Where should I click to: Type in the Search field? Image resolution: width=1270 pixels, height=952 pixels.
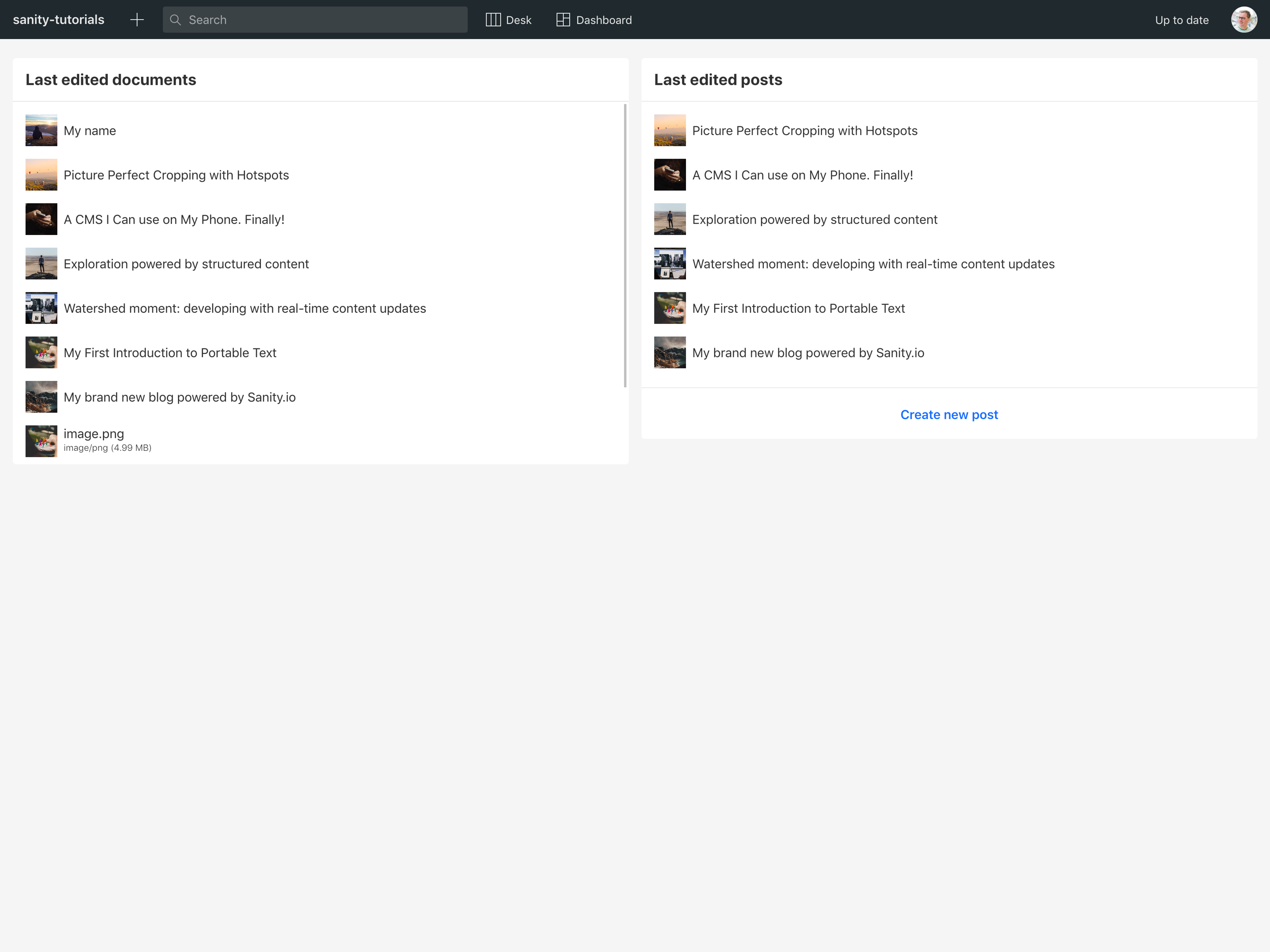click(x=321, y=20)
